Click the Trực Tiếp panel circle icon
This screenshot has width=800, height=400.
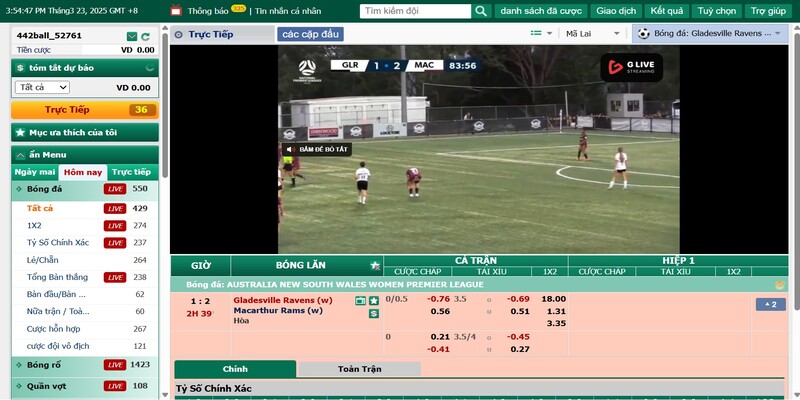click(x=179, y=35)
